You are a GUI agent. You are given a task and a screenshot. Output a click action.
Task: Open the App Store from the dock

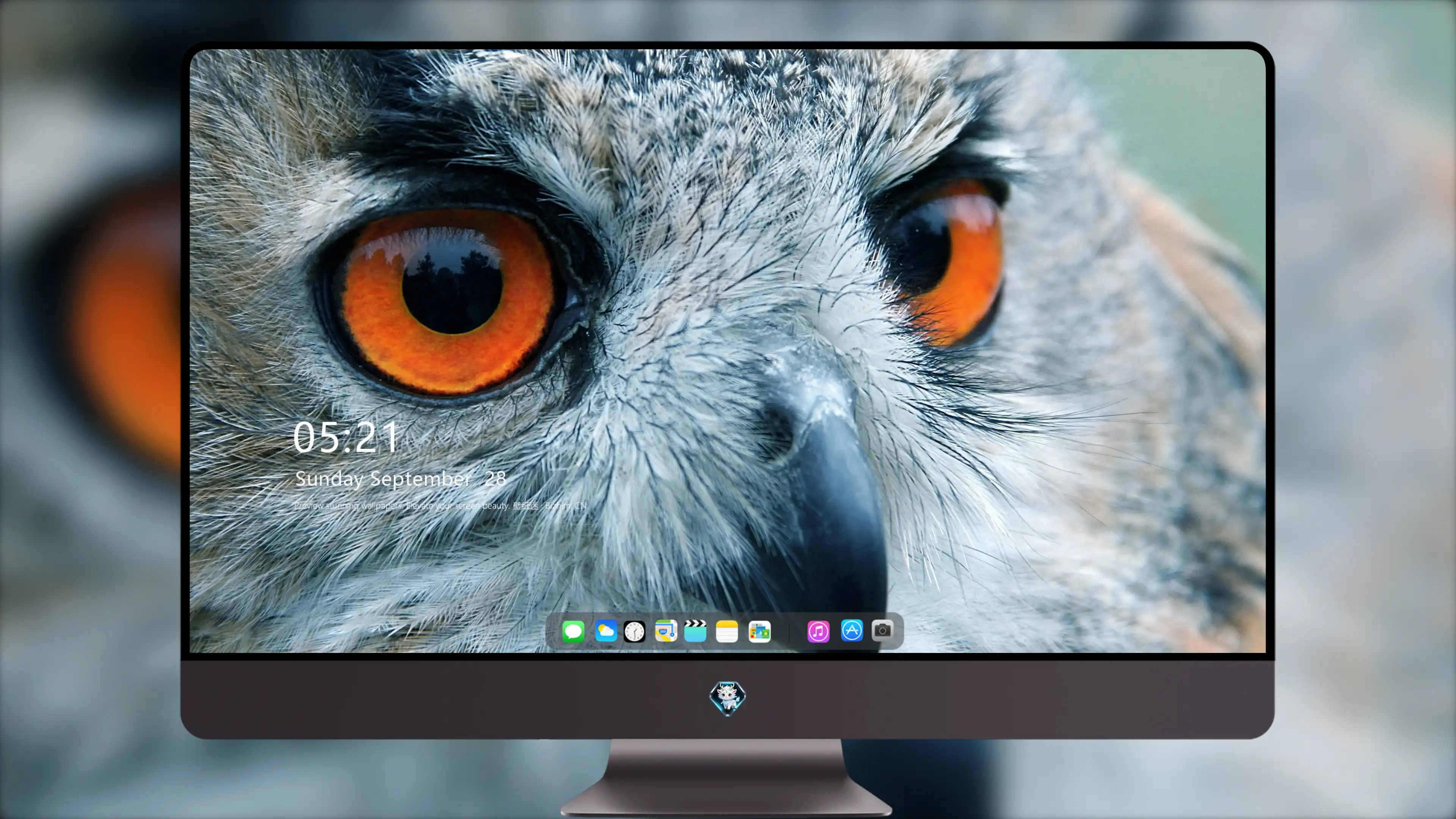(x=851, y=630)
